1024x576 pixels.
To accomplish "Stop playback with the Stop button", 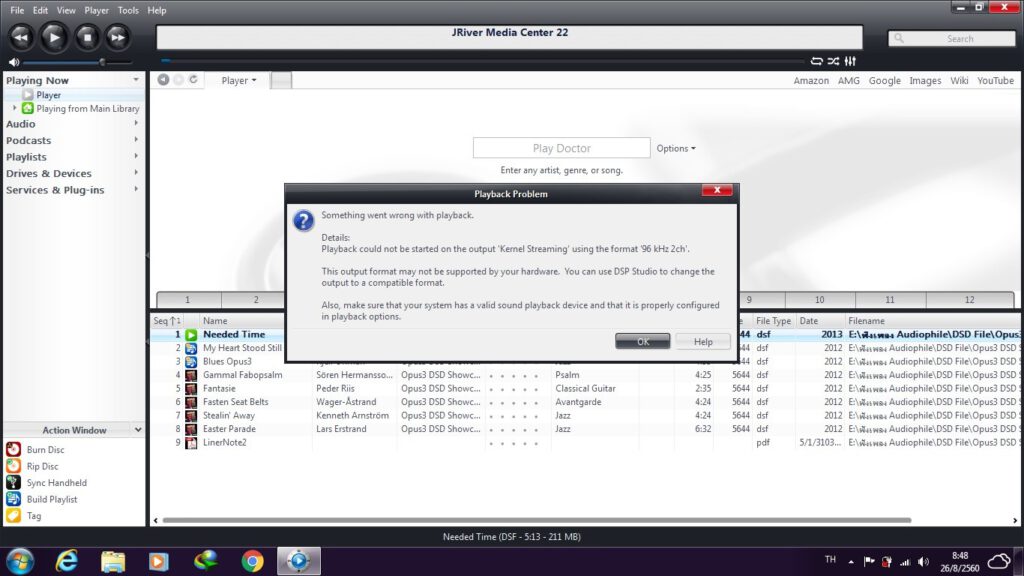I will pos(88,37).
